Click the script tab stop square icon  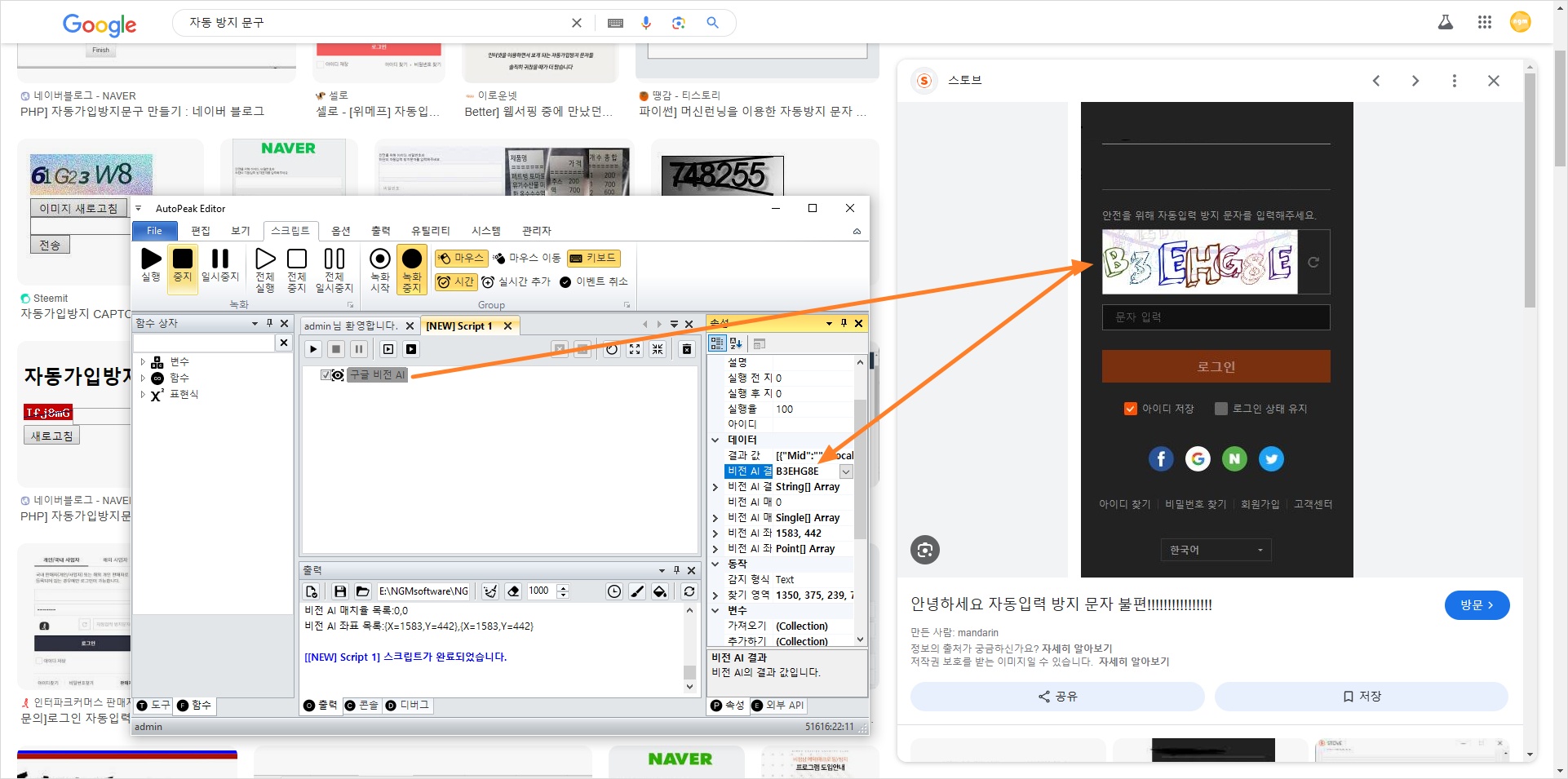point(336,349)
